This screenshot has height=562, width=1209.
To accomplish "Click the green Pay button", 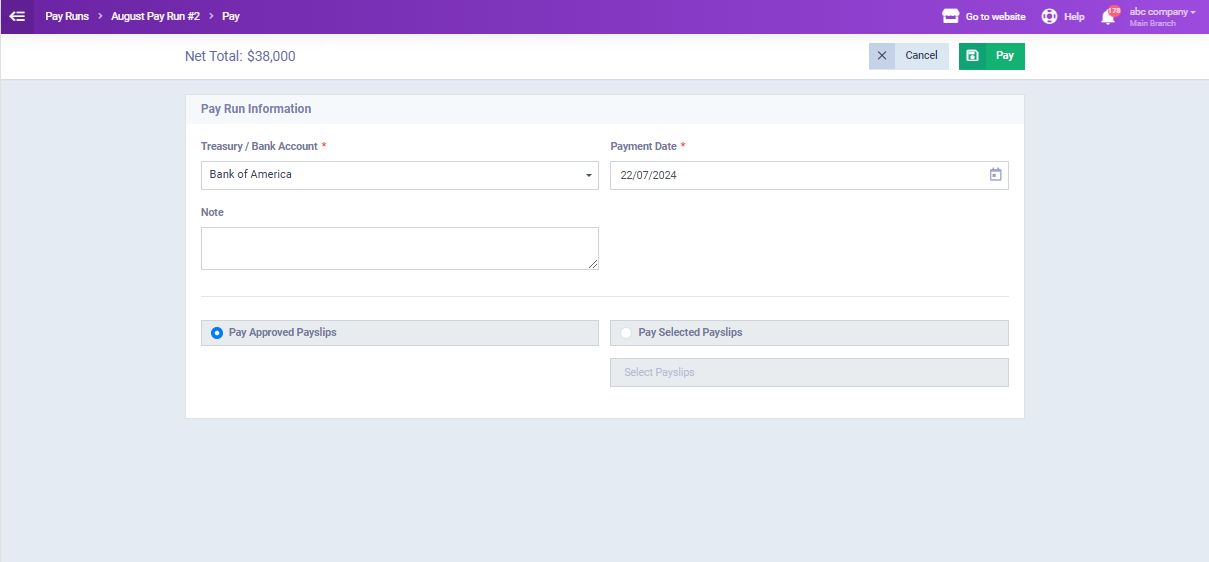I will click(992, 56).
